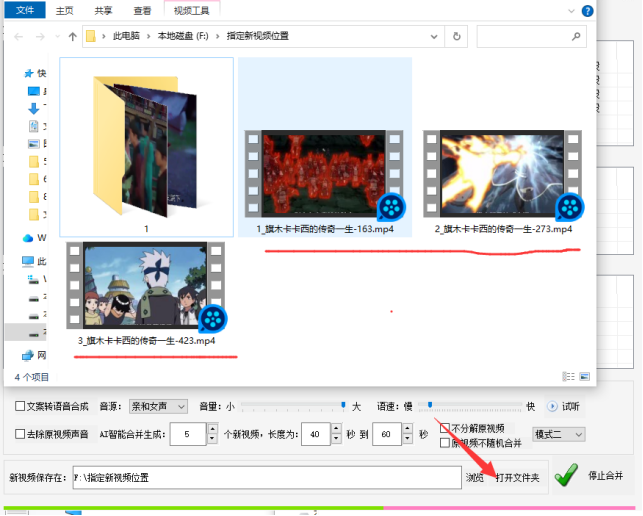This screenshot has height=516, width=643.
Task: Select the network icon in sidebar
Action: tap(28, 355)
